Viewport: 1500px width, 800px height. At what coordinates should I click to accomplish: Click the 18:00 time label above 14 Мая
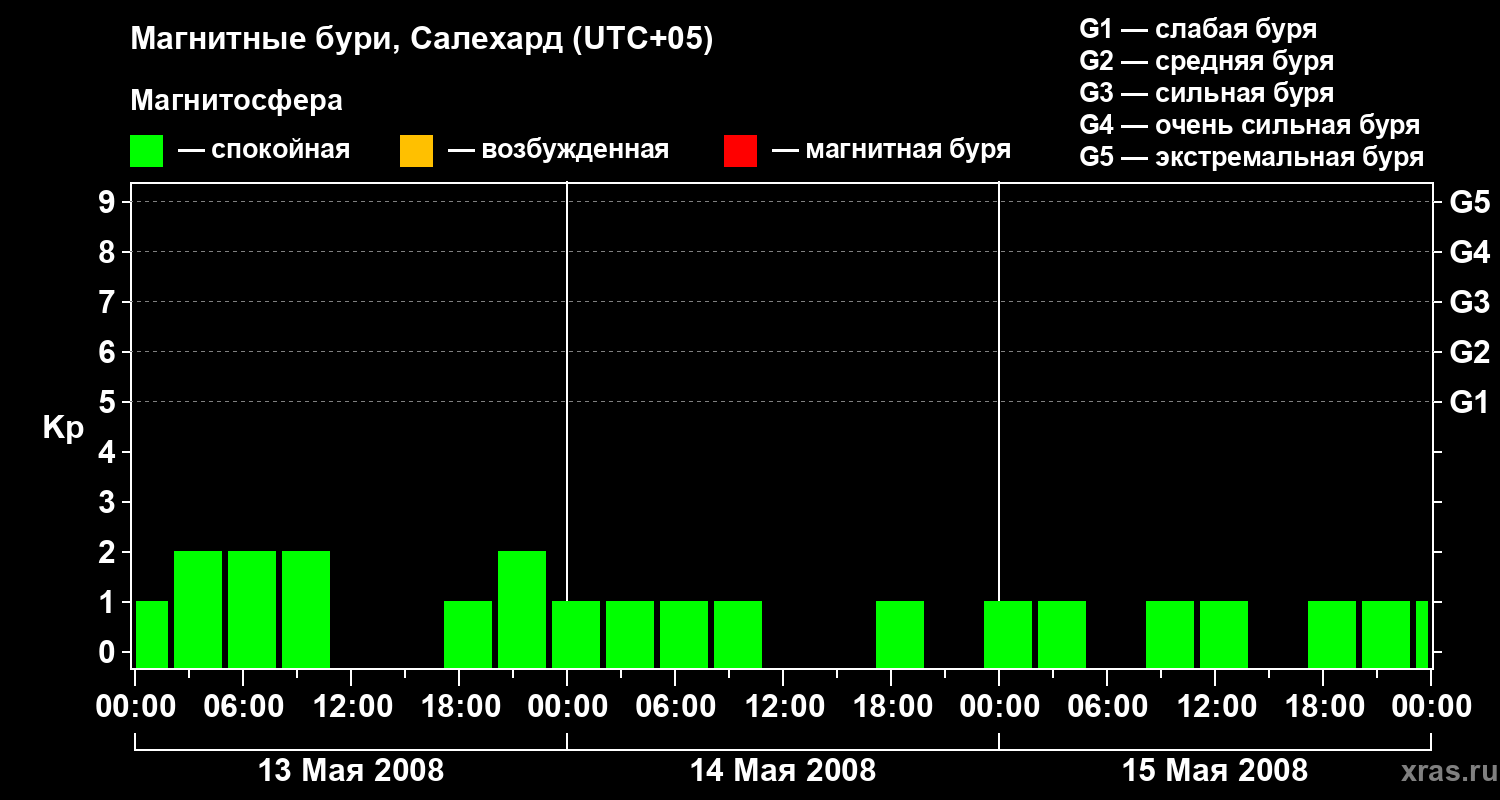(x=891, y=707)
